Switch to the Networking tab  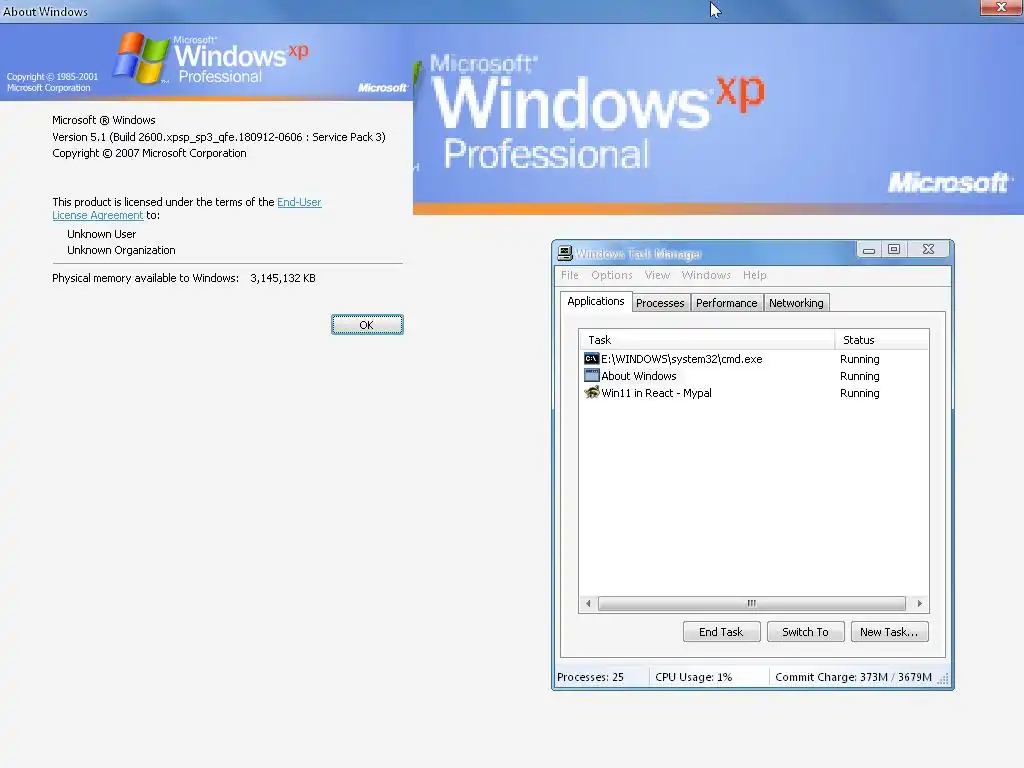tap(796, 303)
